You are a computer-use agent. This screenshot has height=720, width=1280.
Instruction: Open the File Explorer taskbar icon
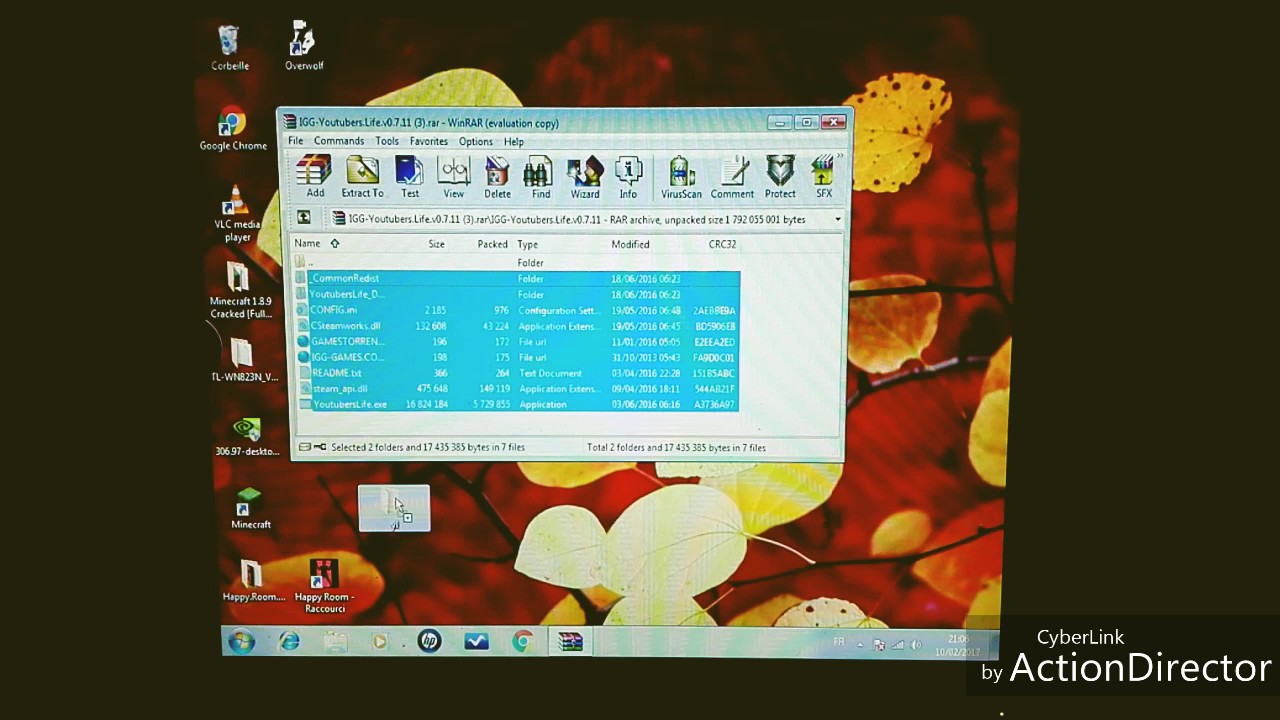[335, 642]
